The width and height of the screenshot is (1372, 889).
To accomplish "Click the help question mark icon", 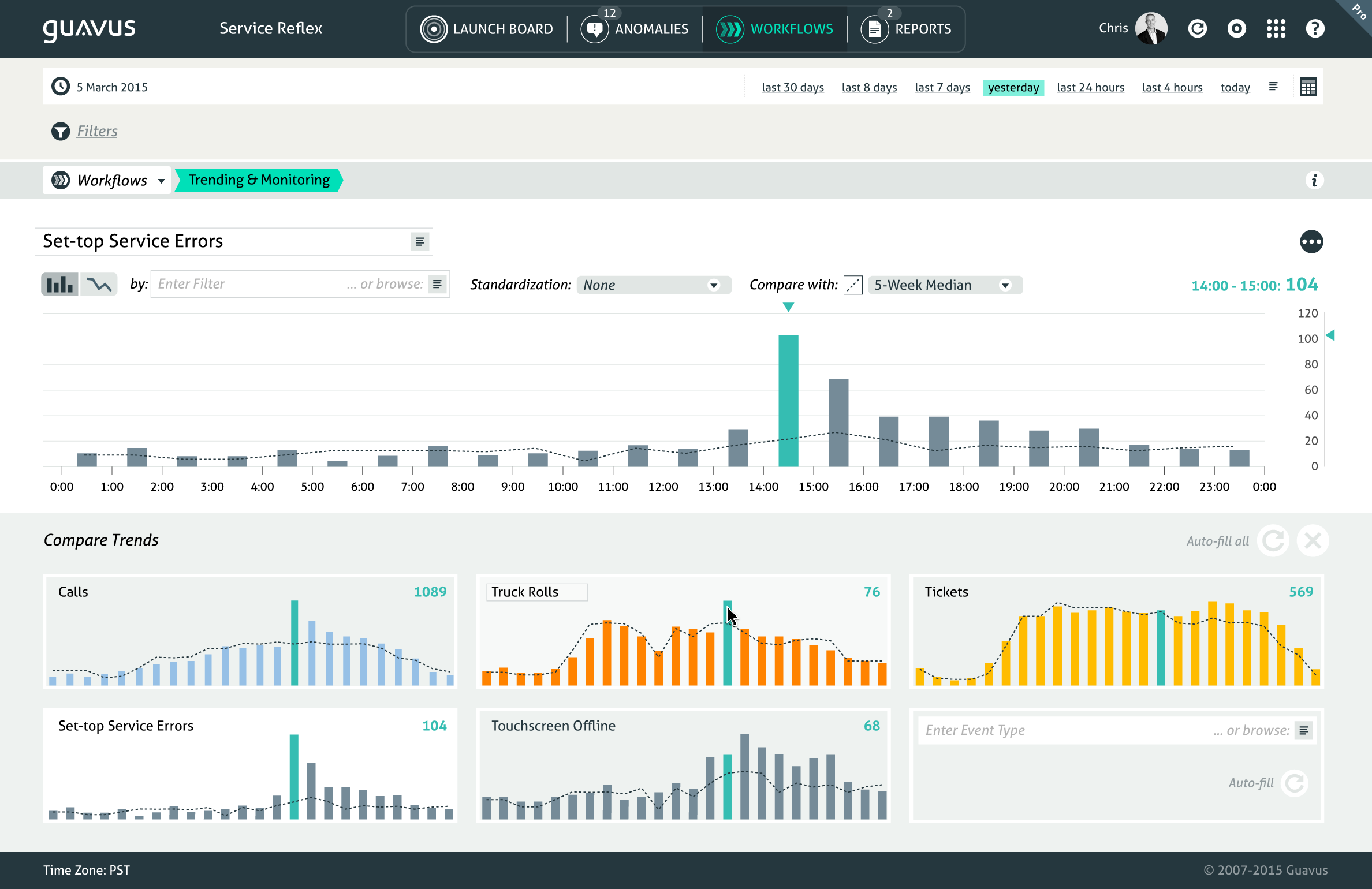I will 1315,28.
